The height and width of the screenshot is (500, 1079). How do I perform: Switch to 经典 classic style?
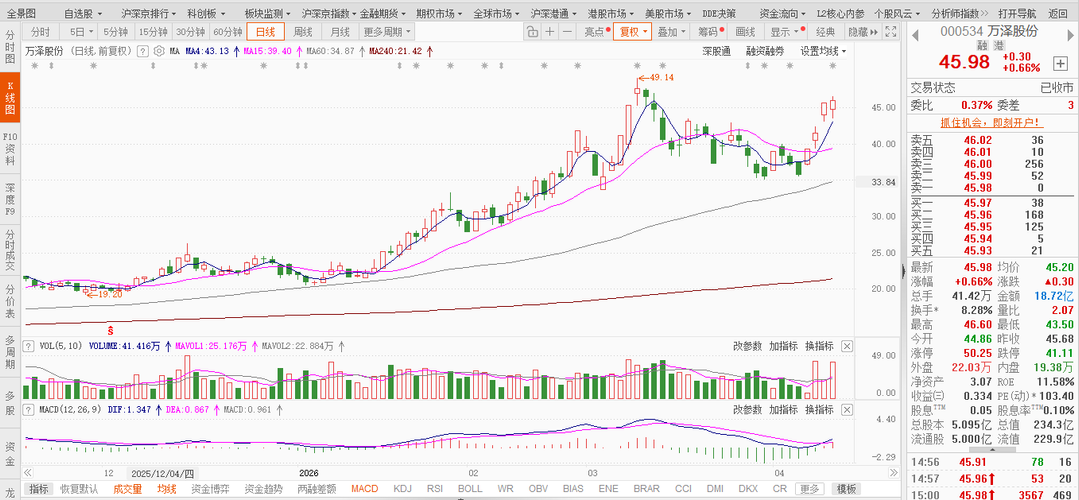click(x=826, y=32)
